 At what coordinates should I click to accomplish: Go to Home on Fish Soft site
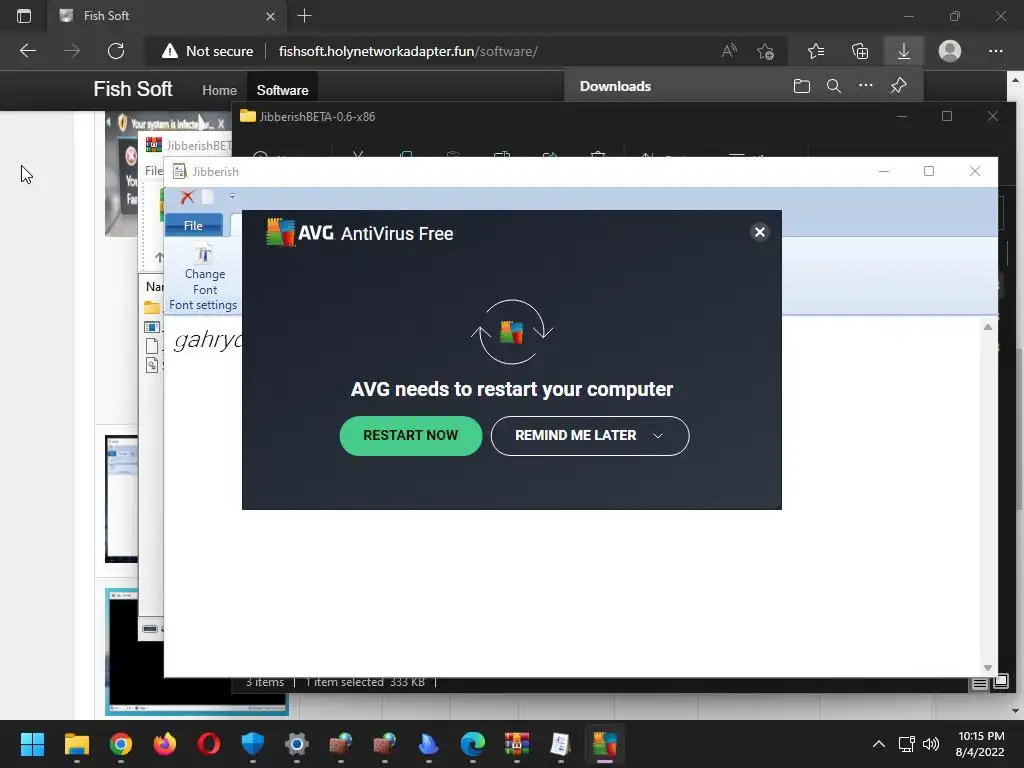click(x=219, y=90)
